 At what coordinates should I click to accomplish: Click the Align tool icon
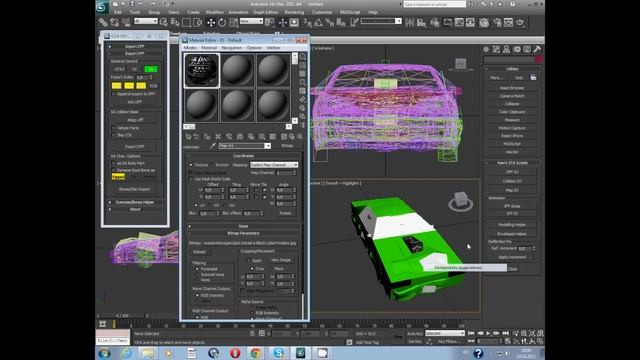point(421,22)
